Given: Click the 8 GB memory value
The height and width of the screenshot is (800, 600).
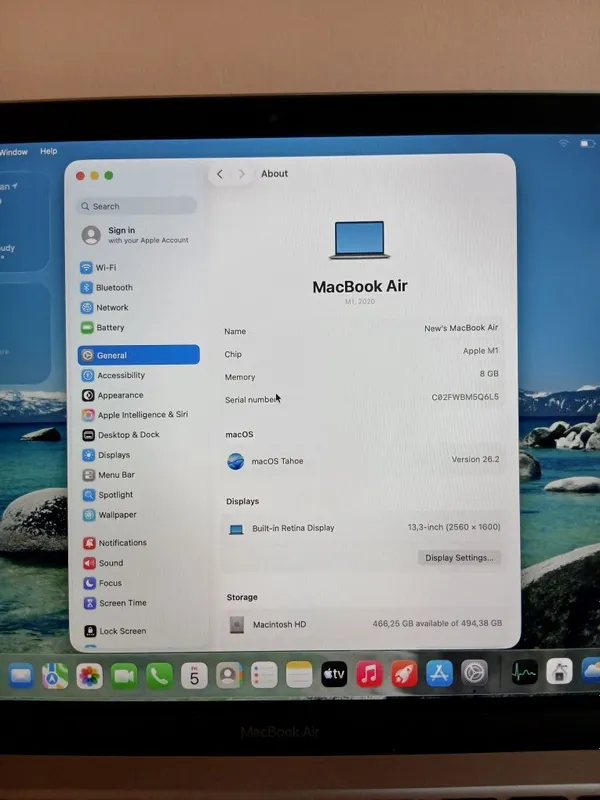Looking at the screenshot, I should (x=489, y=374).
